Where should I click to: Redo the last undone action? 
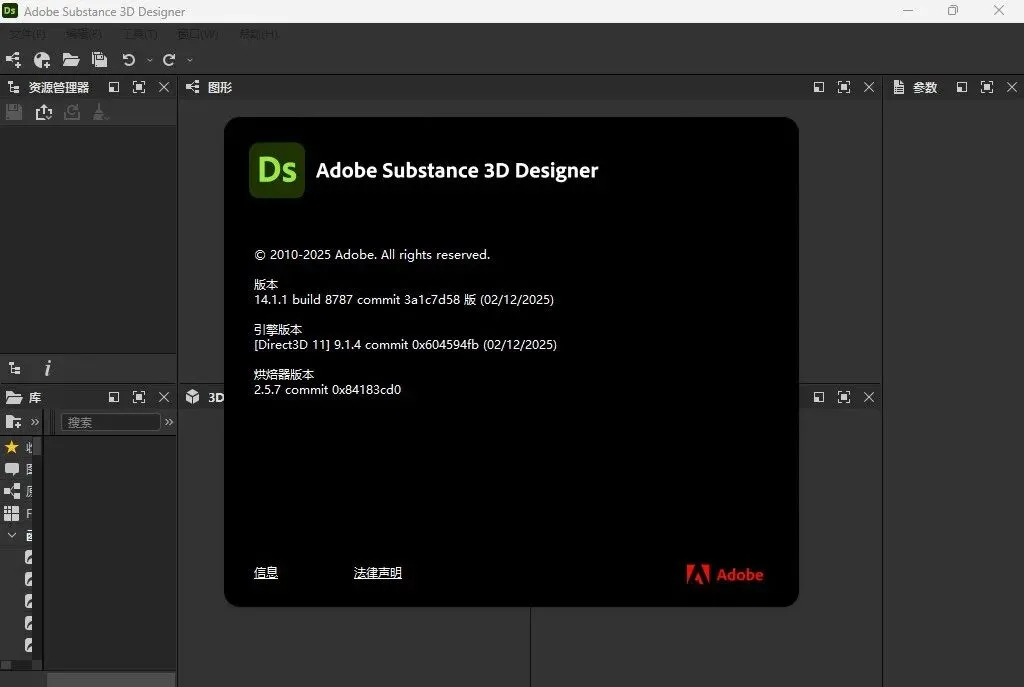pos(169,60)
